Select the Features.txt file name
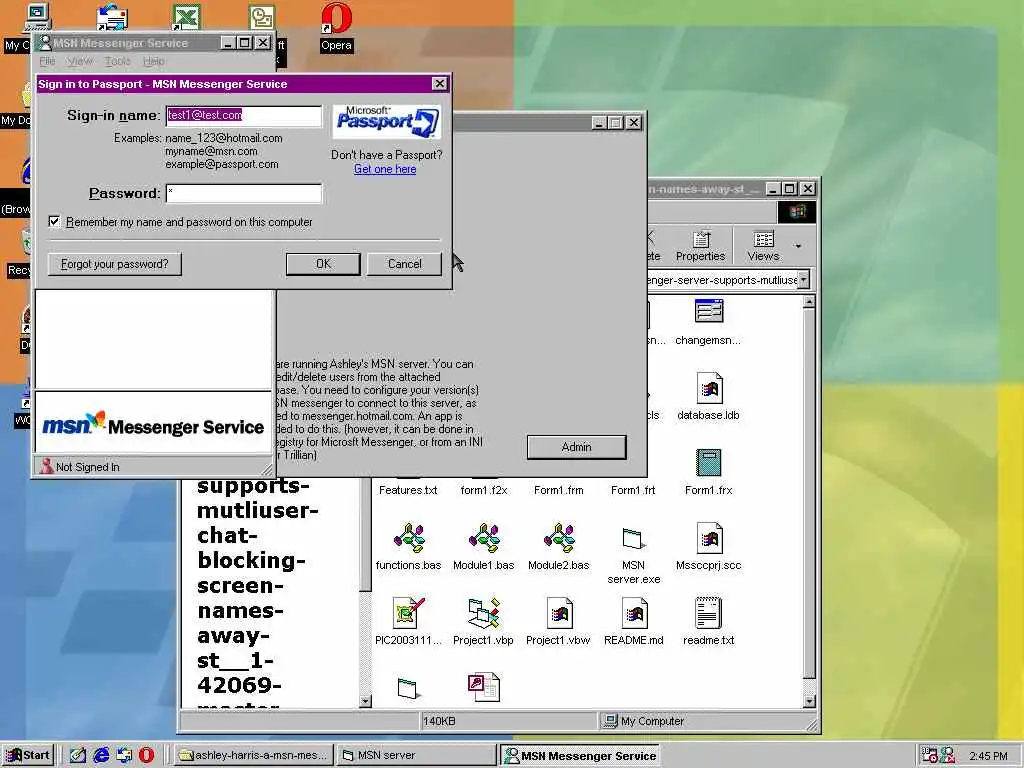This screenshot has width=1024, height=768. (408, 490)
